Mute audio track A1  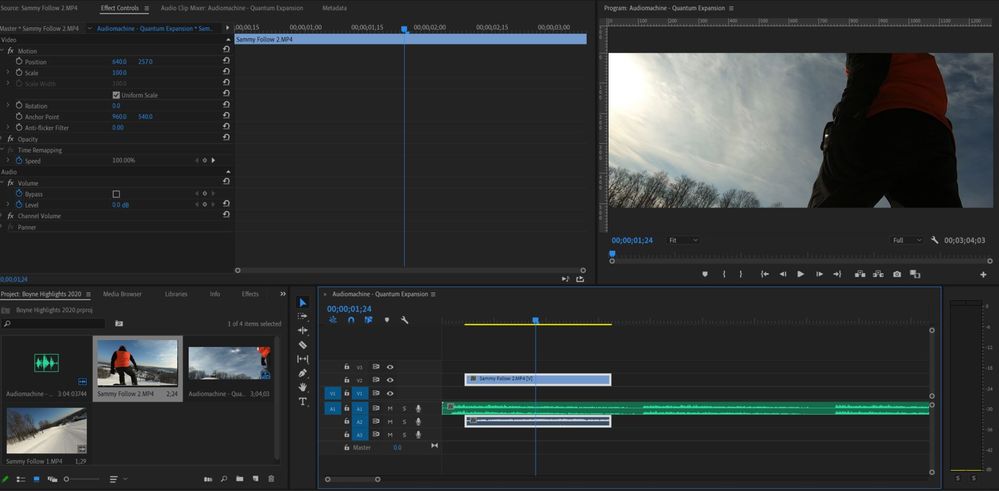click(390, 408)
